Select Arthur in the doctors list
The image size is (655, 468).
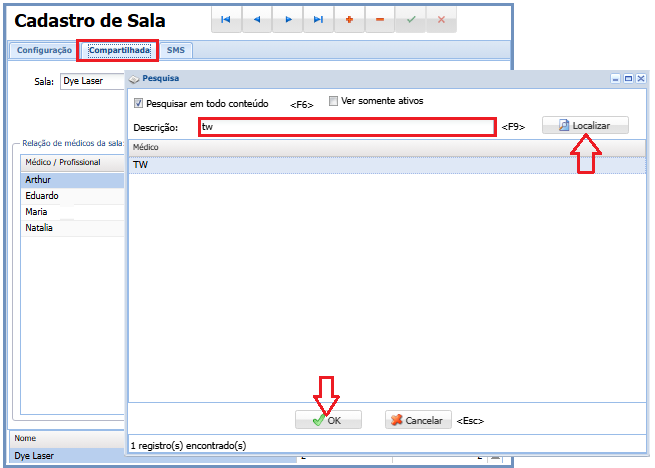(x=70, y=180)
